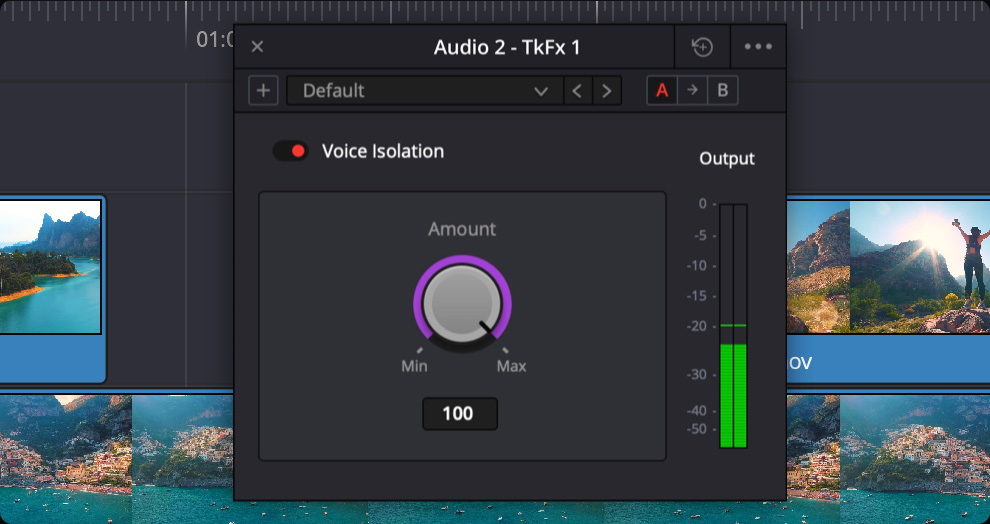990x524 pixels.
Task: Click the Output level meter
Action: click(x=733, y=325)
